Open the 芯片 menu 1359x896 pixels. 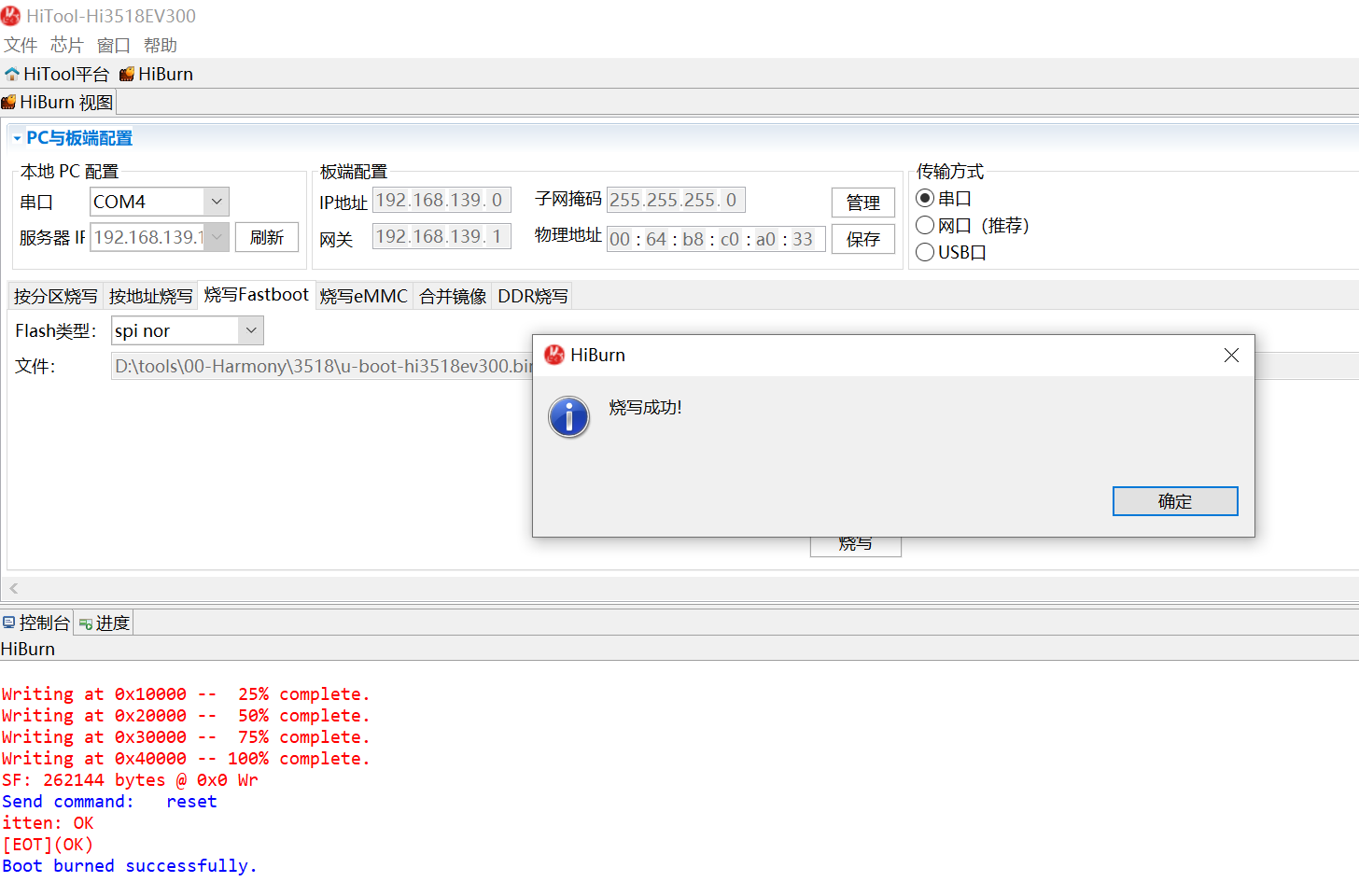coord(67,45)
